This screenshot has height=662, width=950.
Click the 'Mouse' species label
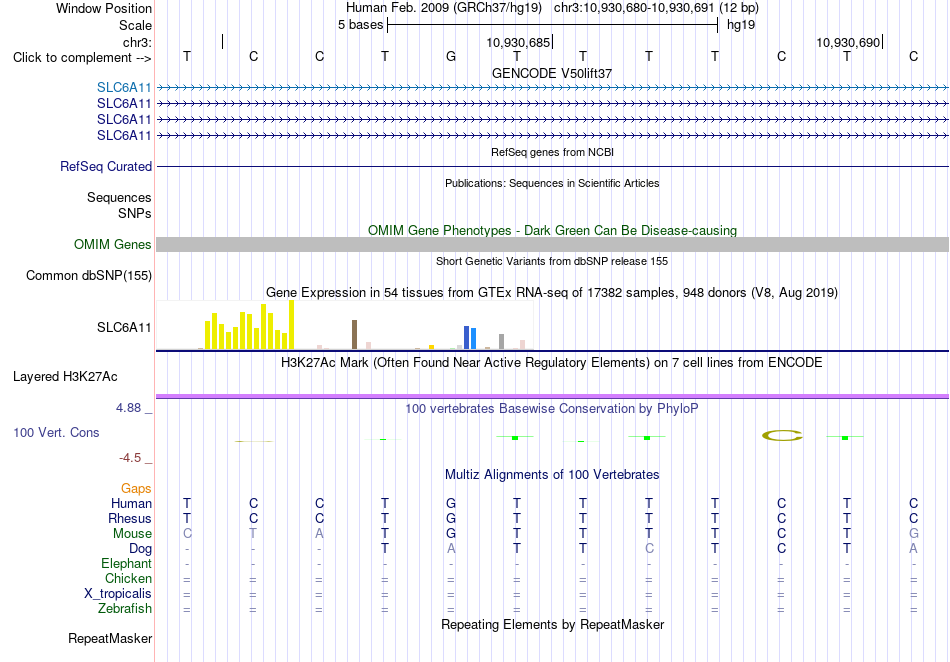[x=132, y=534]
